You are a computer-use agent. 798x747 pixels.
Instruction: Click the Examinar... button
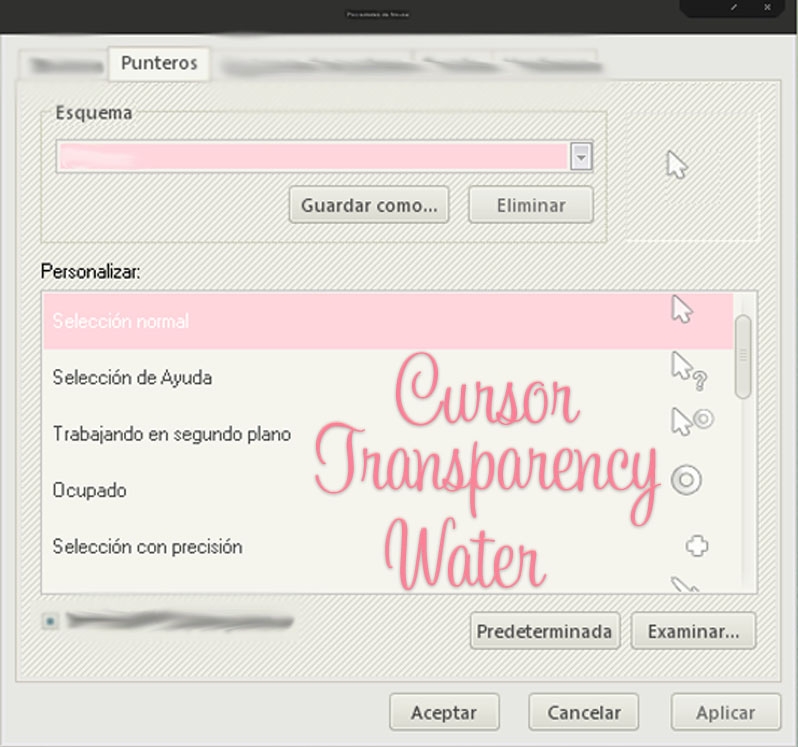click(x=693, y=631)
